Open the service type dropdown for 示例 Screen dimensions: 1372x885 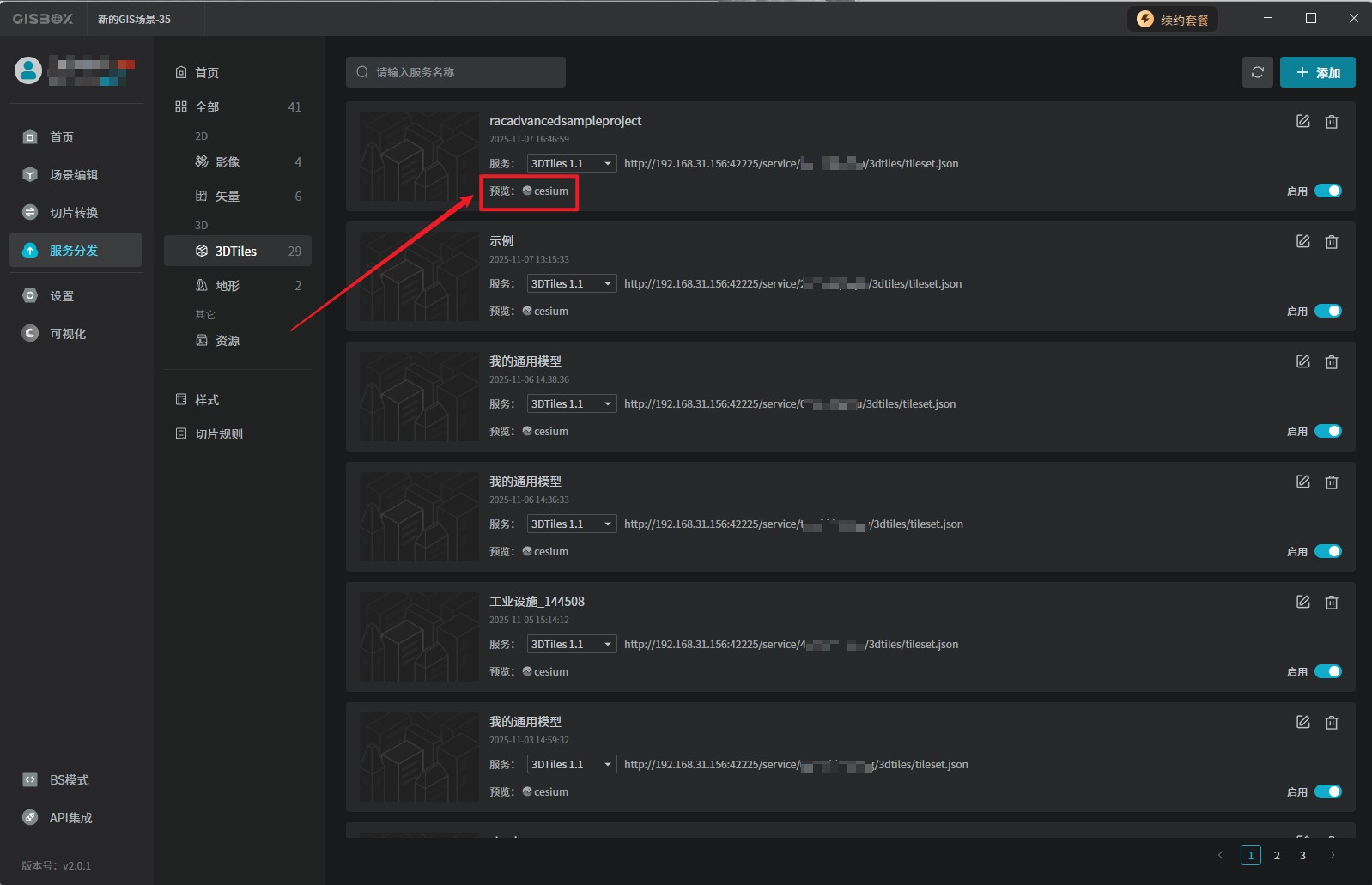click(571, 283)
